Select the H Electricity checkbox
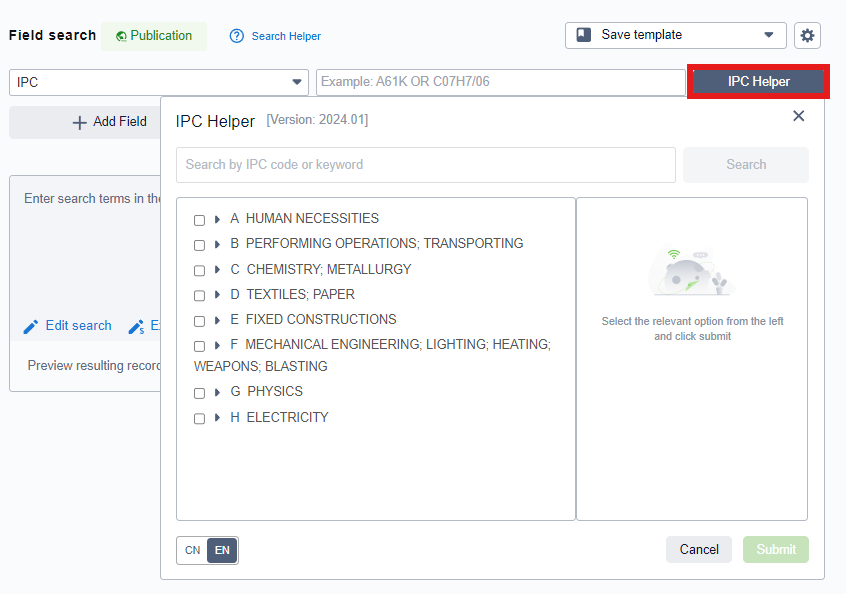 [x=200, y=419]
